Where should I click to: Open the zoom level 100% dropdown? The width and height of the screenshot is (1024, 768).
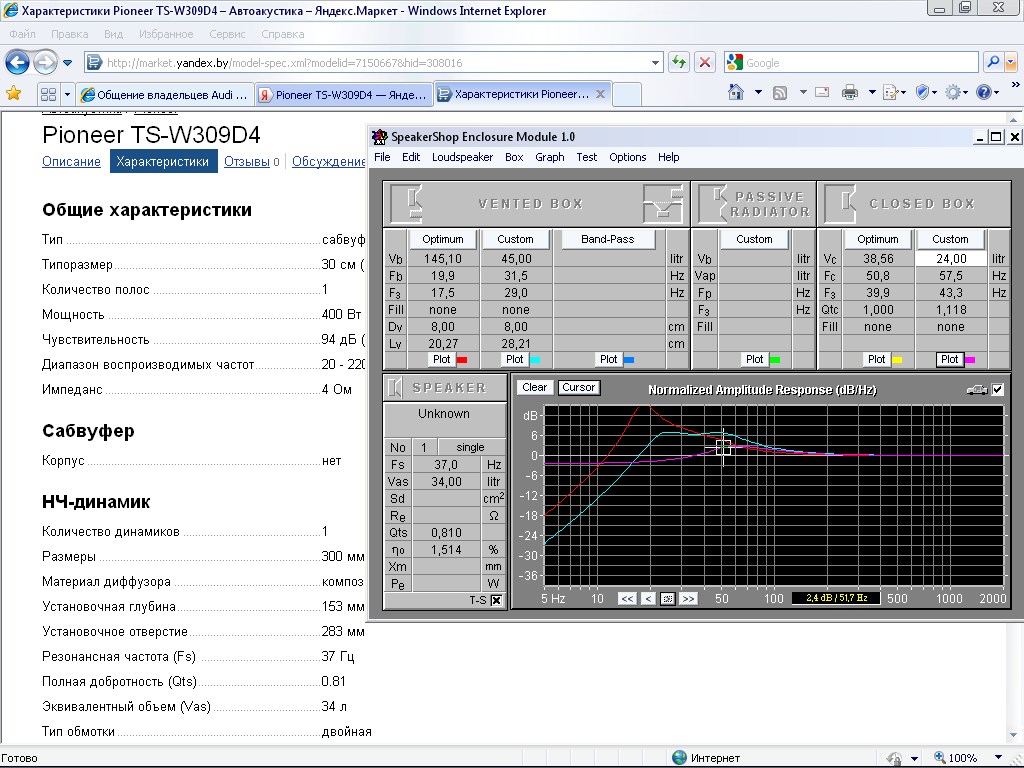pos(998,758)
